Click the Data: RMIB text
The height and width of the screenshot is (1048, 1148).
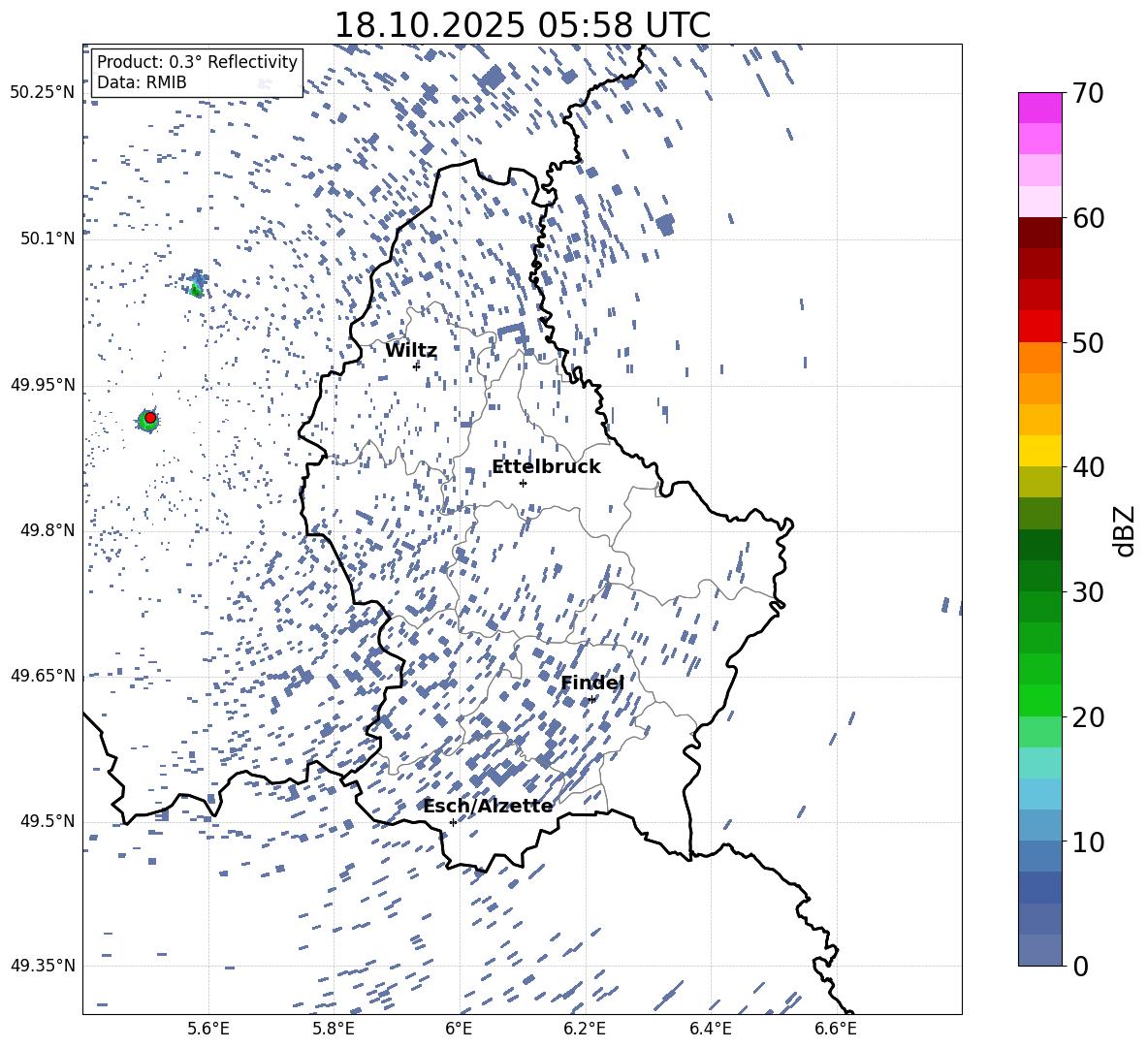pos(142,83)
